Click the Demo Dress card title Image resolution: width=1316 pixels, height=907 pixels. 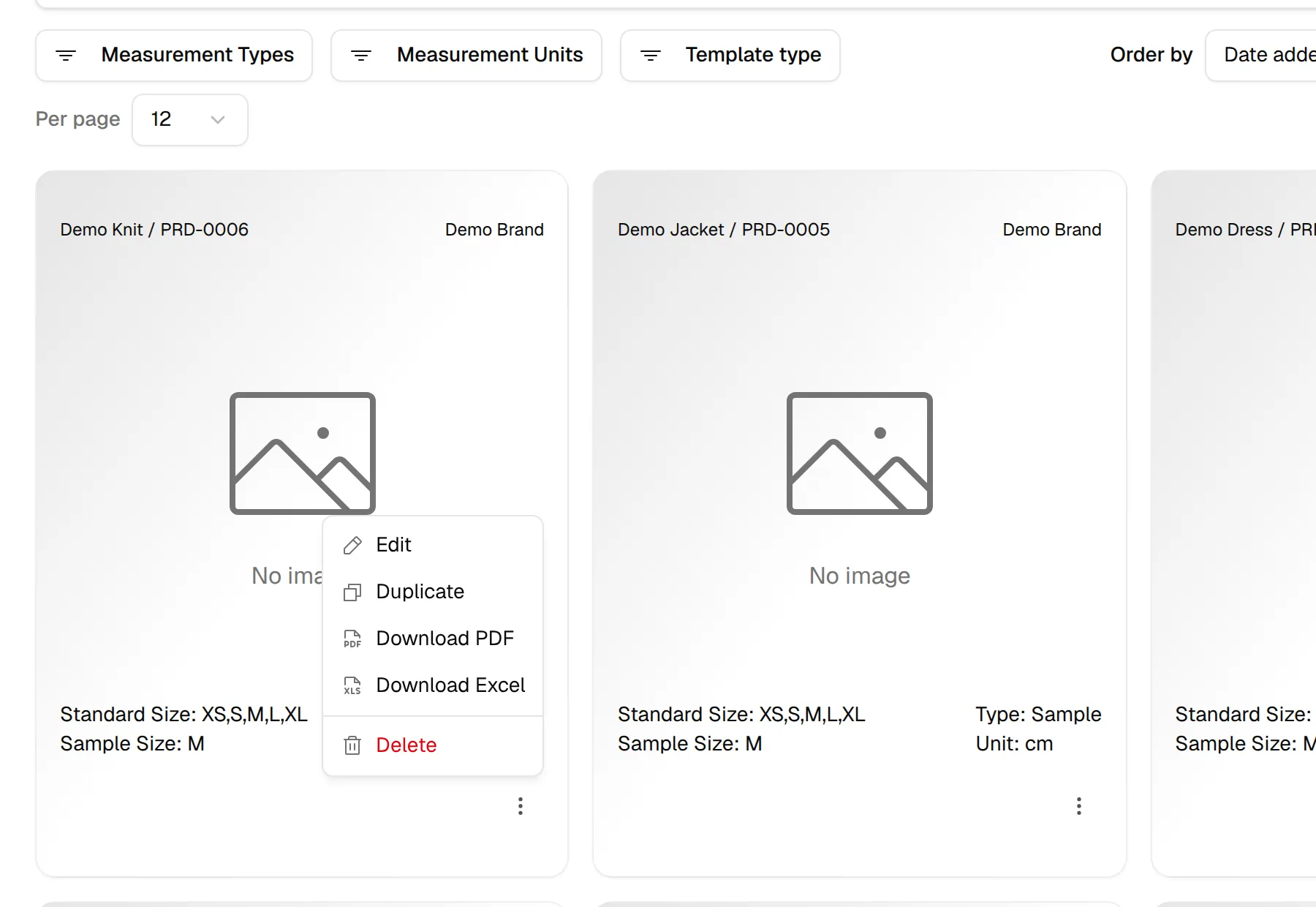click(x=1246, y=230)
